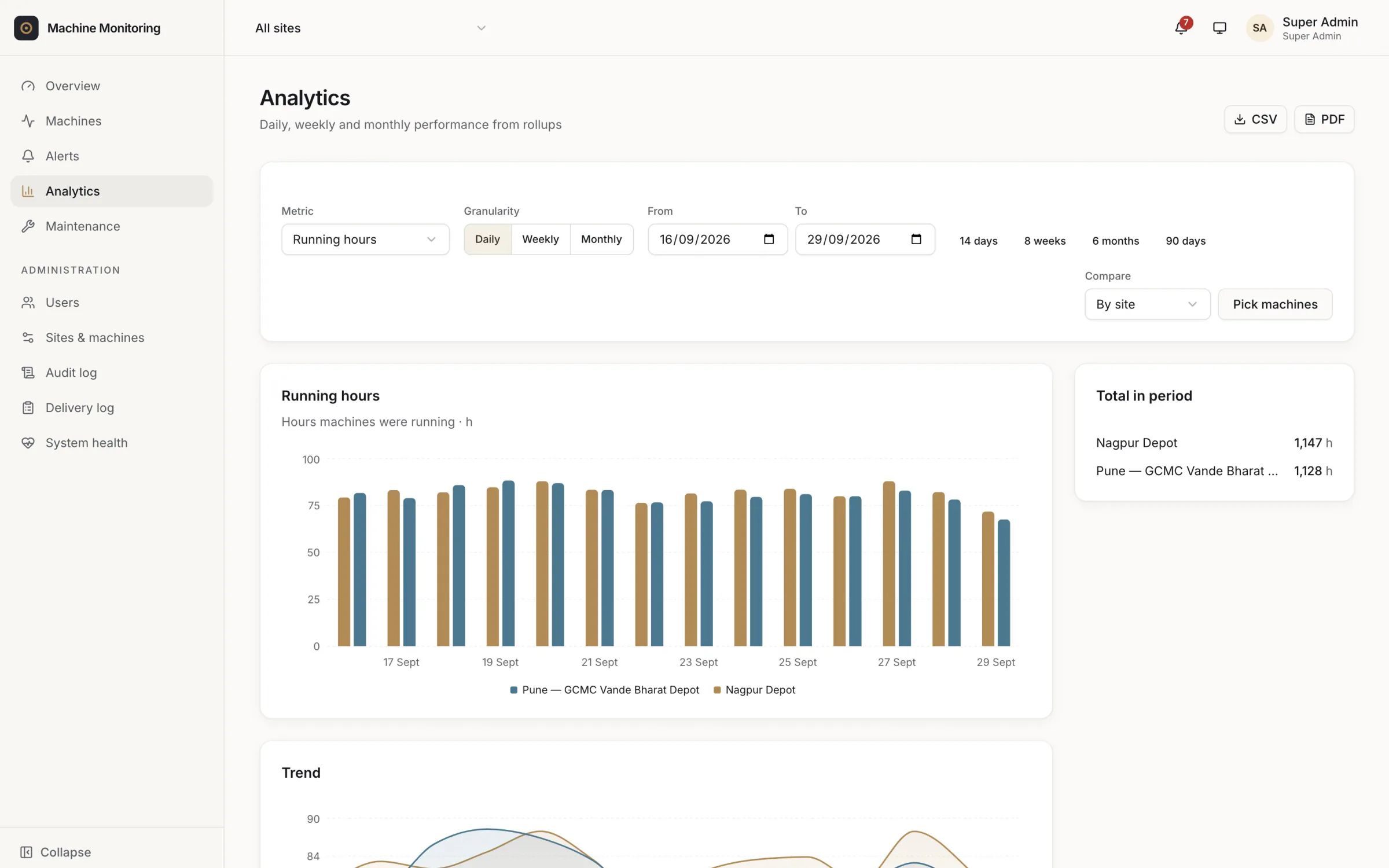The height and width of the screenshot is (868, 1389).
Task: Click the Pune — GCMC Vande Bharat total row
Action: 1214,471
